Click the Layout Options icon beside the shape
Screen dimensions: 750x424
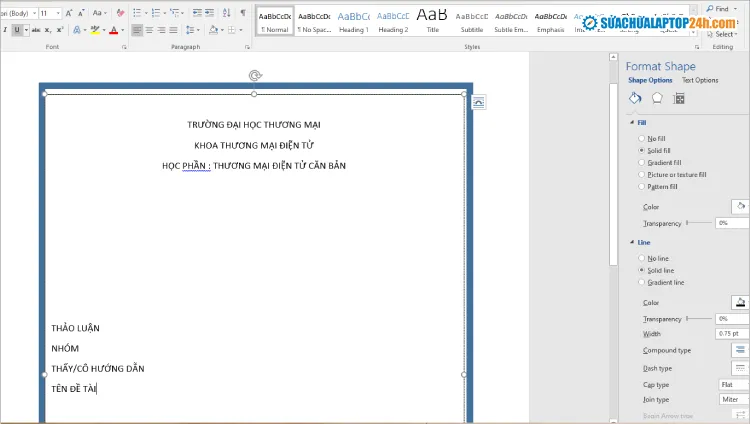click(478, 102)
